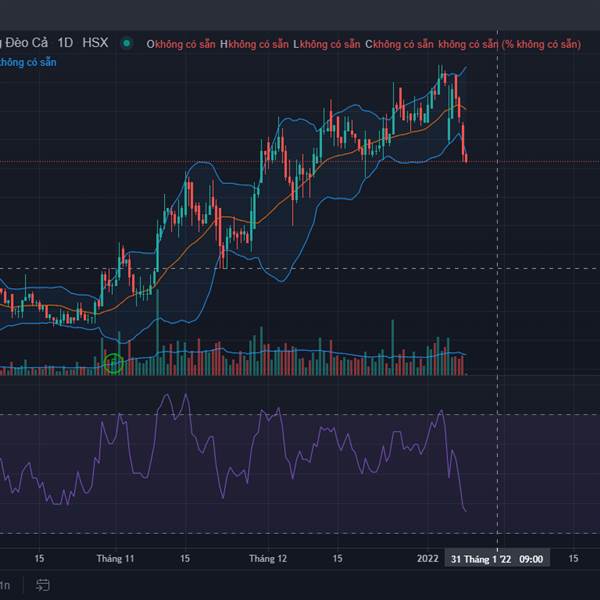Click the close value 'C không có sẵn'

tap(399, 44)
